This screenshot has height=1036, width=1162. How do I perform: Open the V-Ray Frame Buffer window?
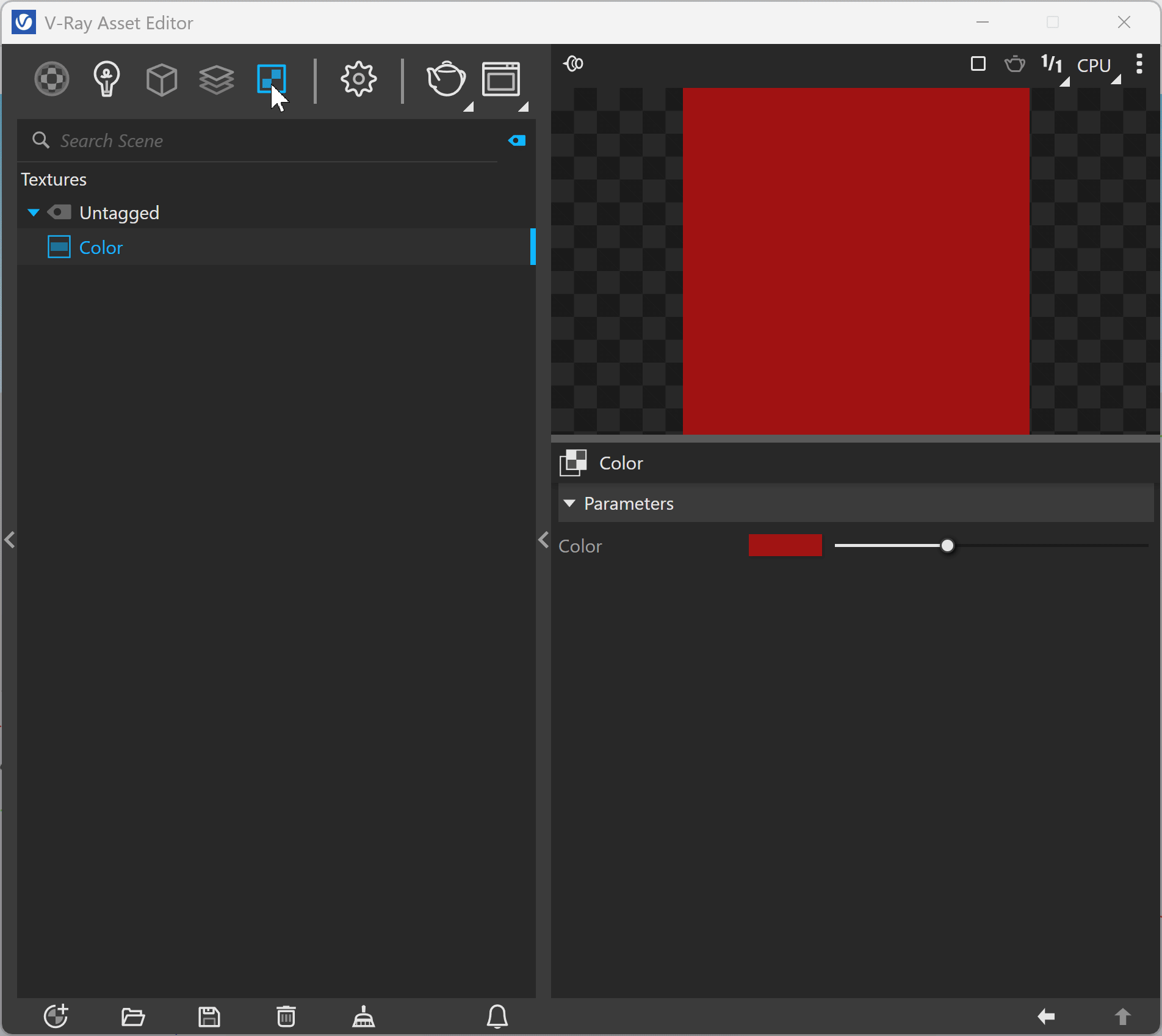[x=501, y=79]
